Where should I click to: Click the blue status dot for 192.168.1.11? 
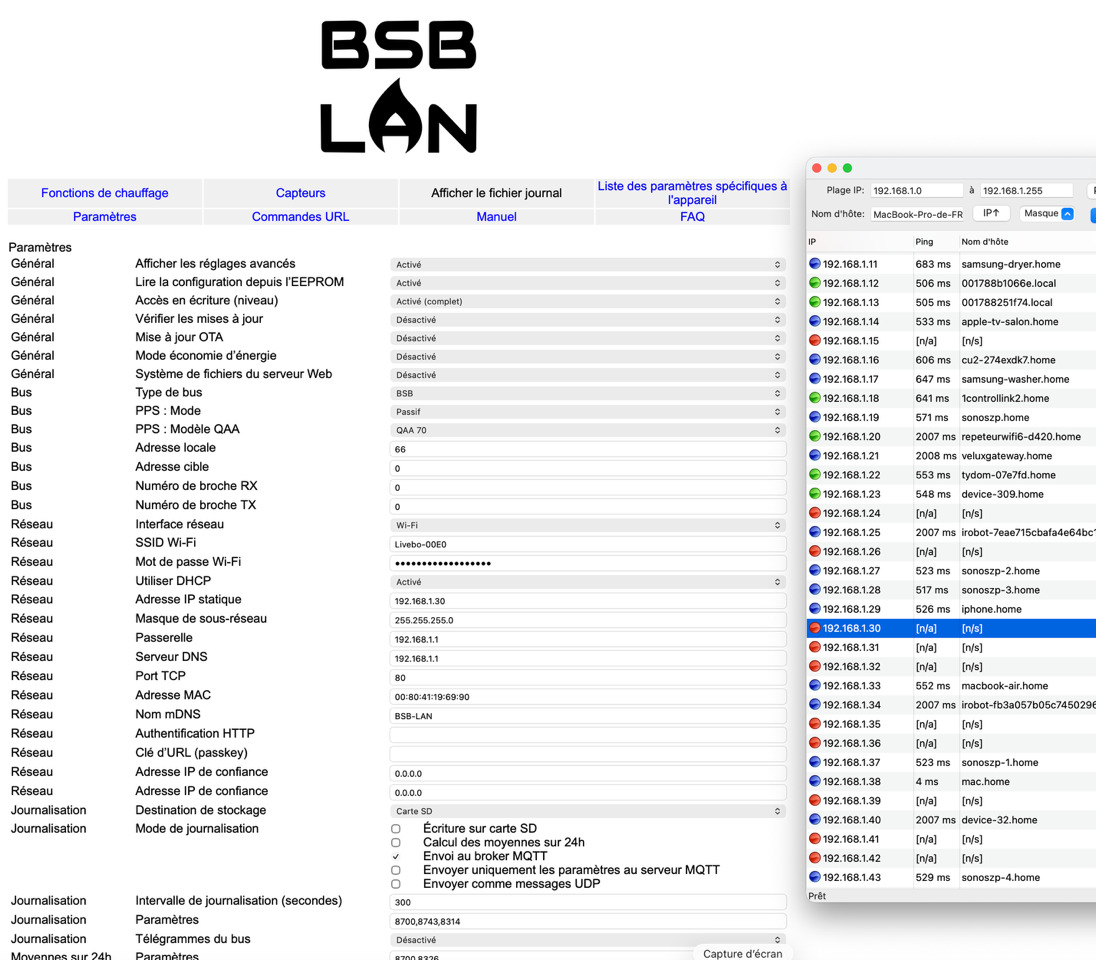point(815,264)
